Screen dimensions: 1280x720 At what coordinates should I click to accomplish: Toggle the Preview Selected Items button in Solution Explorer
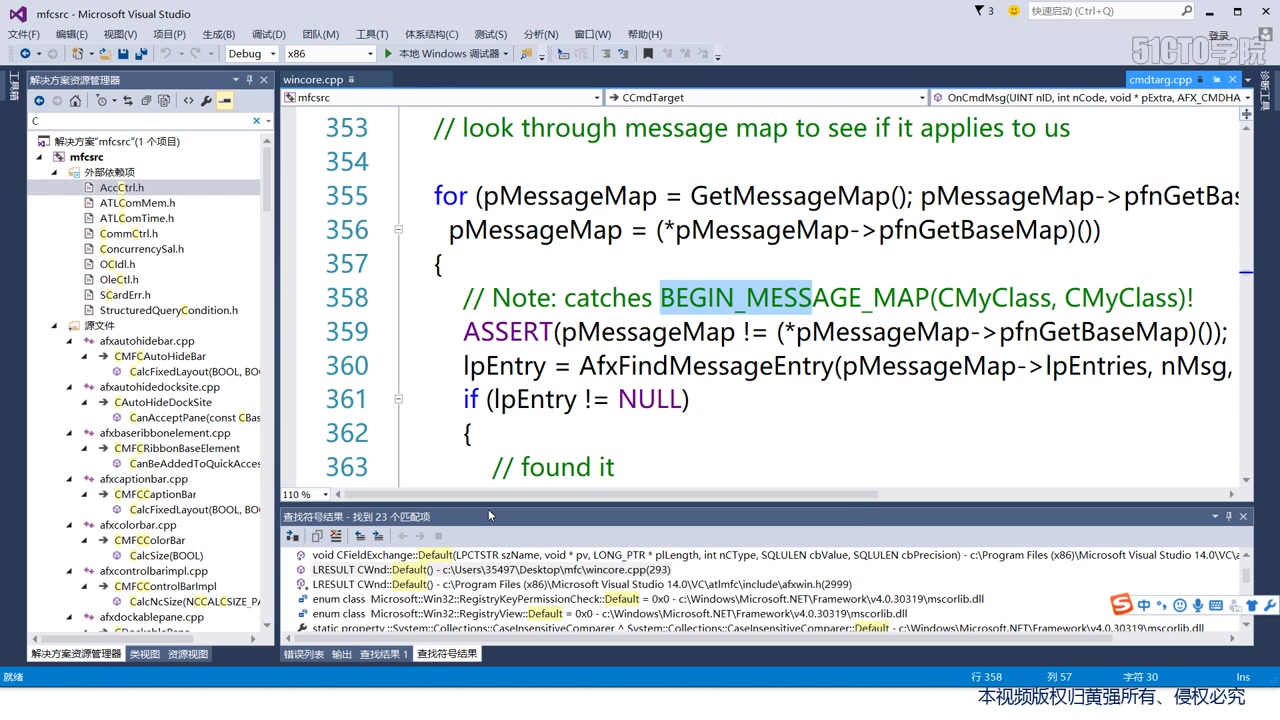point(224,100)
